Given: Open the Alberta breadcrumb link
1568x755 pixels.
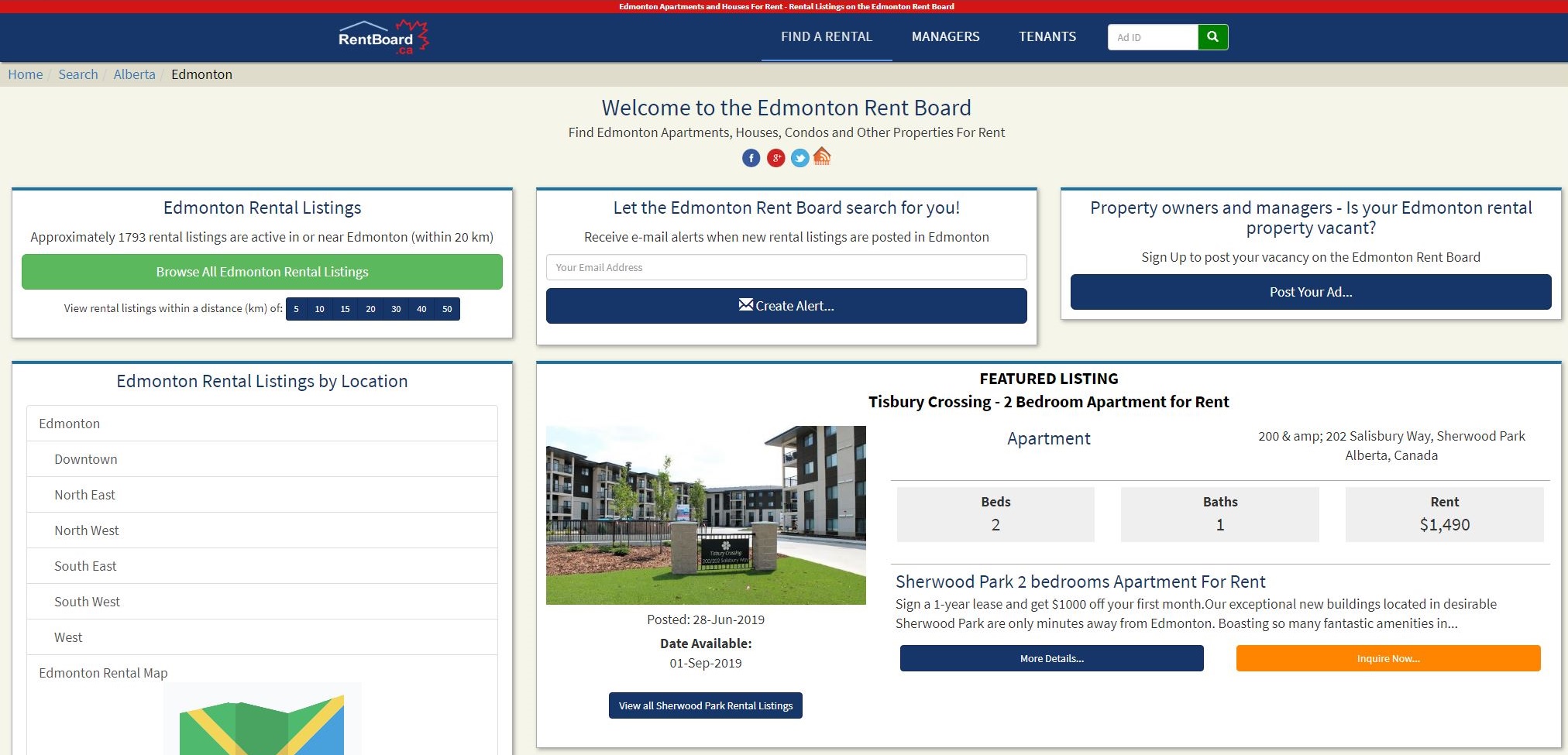Looking at the screenshot, I should pos(134,74).
